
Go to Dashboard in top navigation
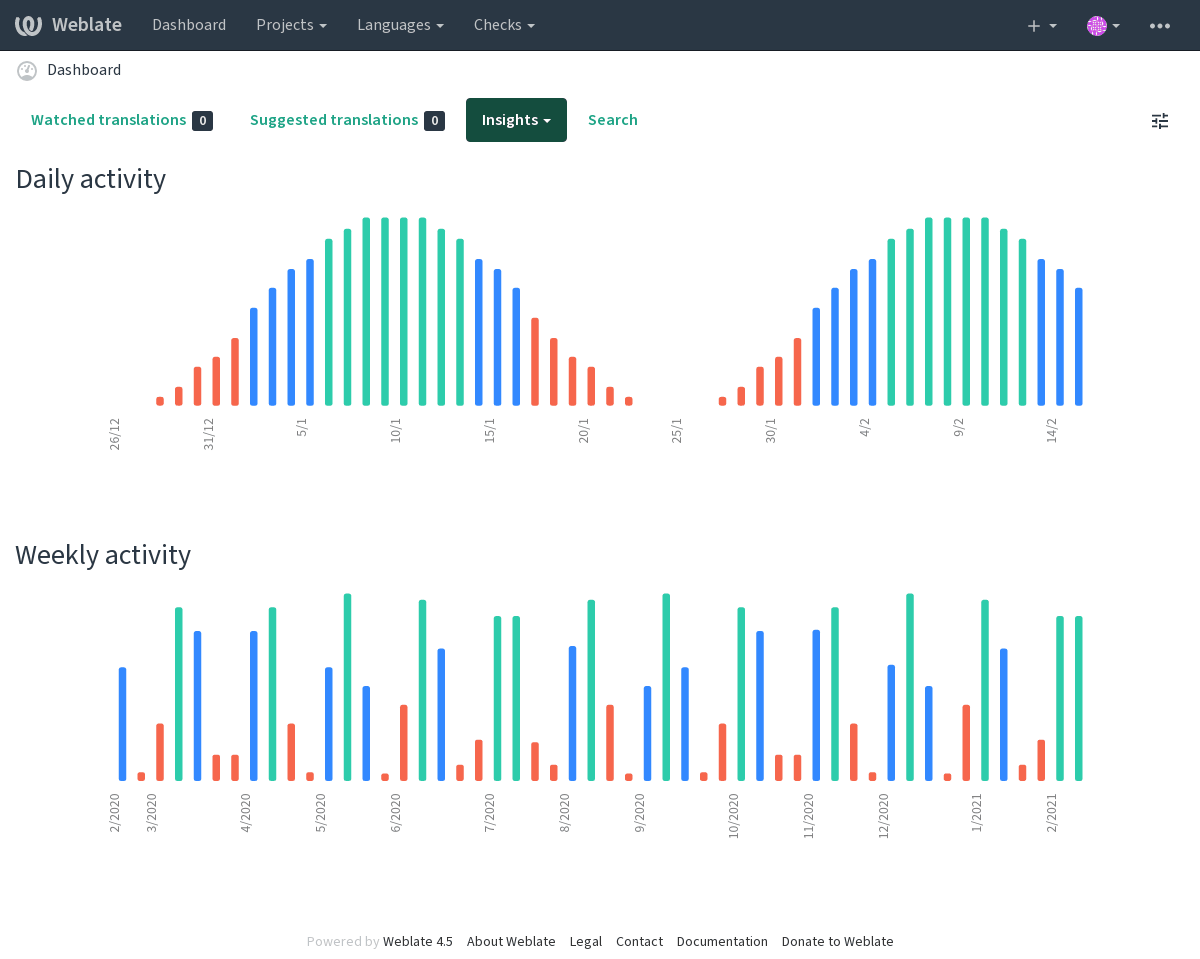click(x=189, y=25)
